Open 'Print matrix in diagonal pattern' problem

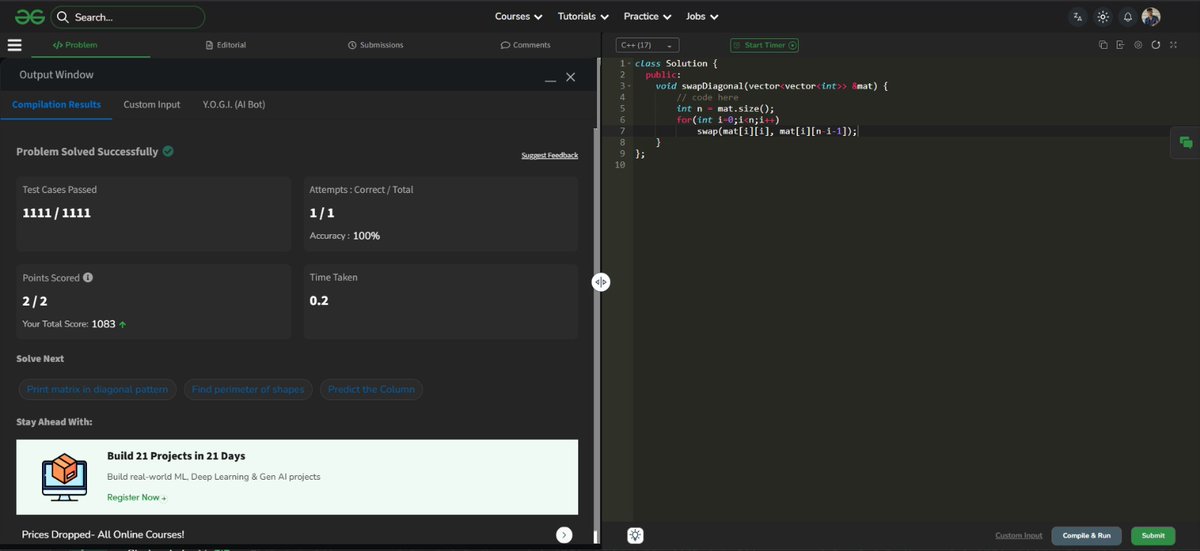coord(98,389)
